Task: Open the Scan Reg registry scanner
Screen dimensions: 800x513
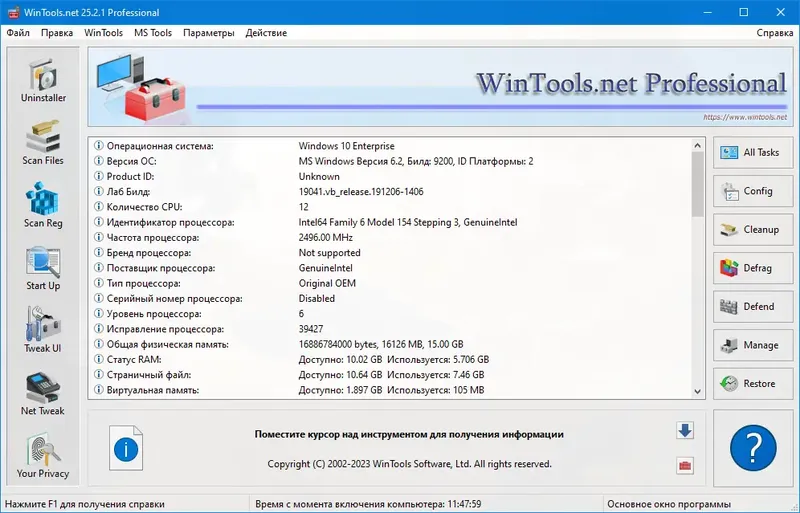Action: pyautogui.click(x=43, y=206)
